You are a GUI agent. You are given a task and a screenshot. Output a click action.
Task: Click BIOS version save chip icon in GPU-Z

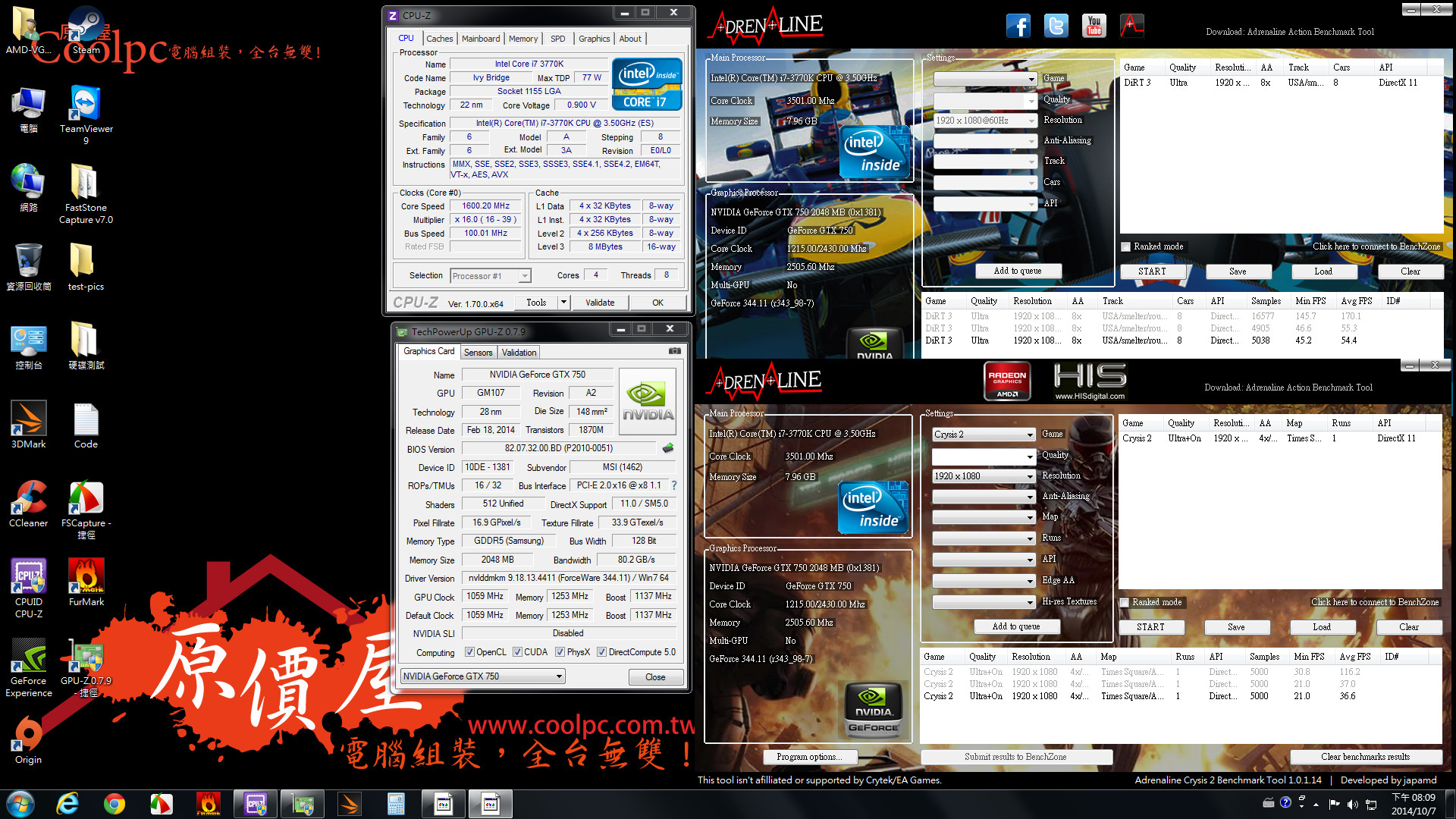coord(668,448)
